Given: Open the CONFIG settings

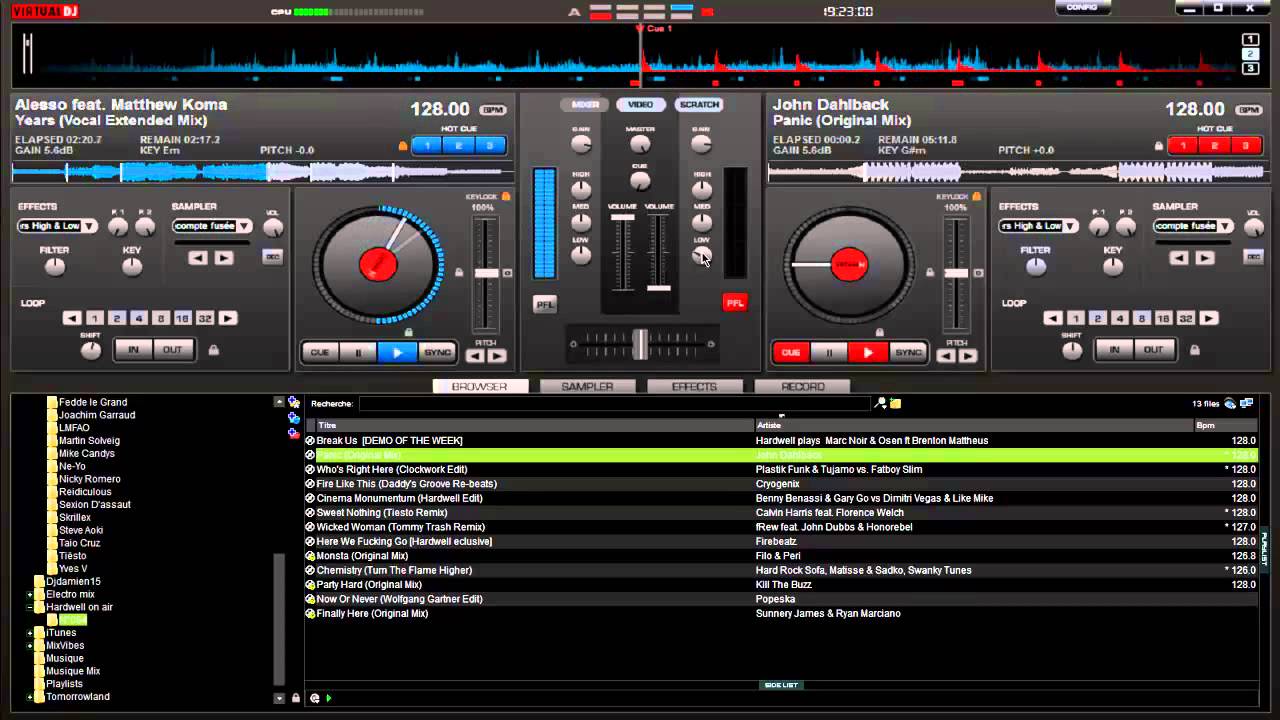Looking at the screenshot, I should click(x=1082, y=7).
